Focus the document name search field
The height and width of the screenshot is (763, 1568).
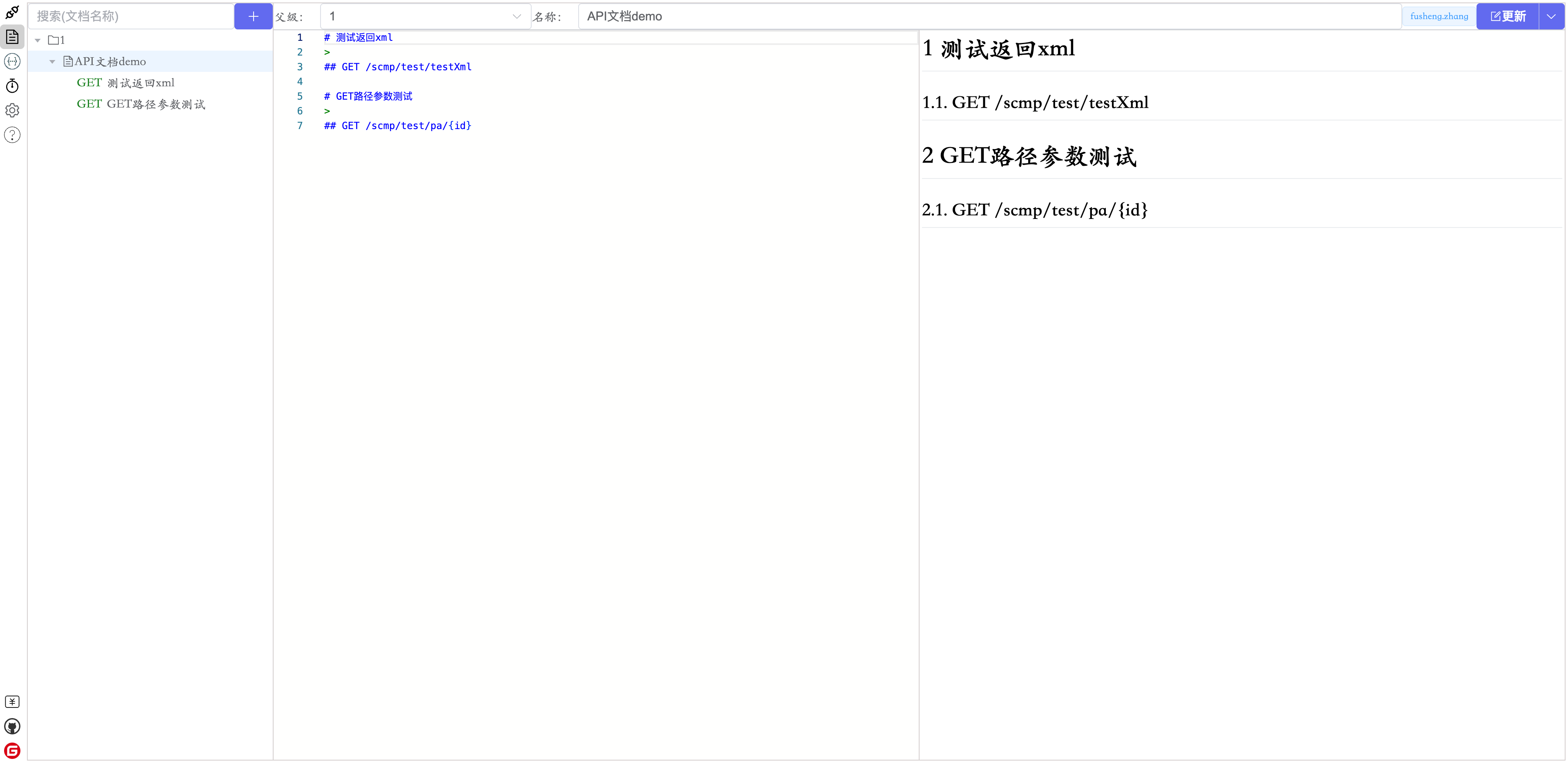pos(131,16)
